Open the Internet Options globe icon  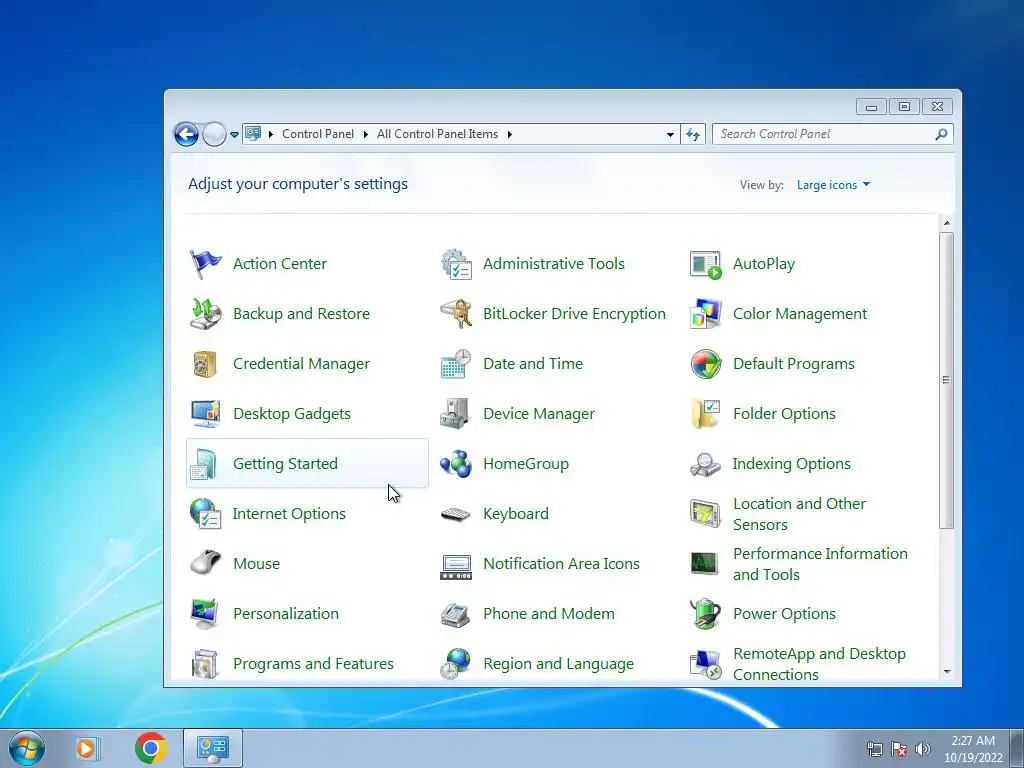[205, 514]
